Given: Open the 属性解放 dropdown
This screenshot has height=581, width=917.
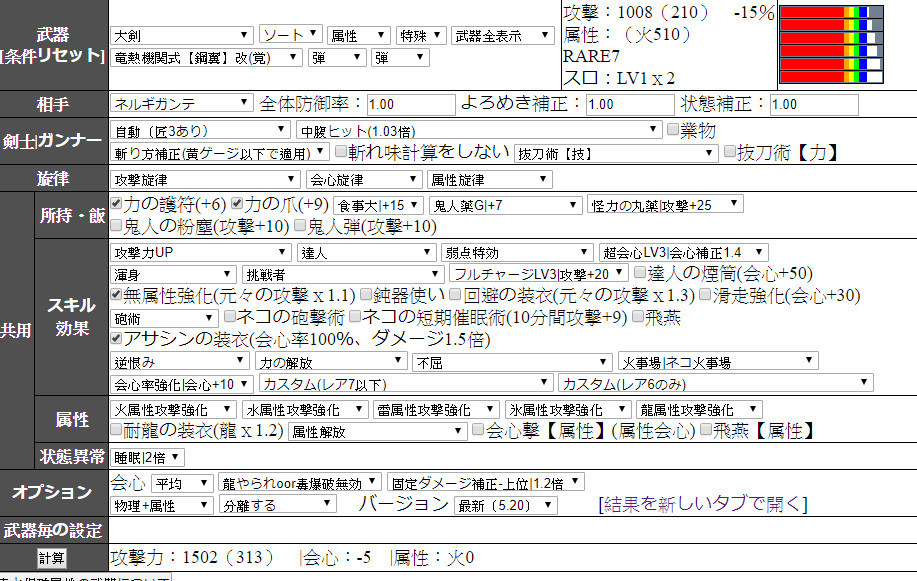Looking at the screenshot, I should click(377, 432).
